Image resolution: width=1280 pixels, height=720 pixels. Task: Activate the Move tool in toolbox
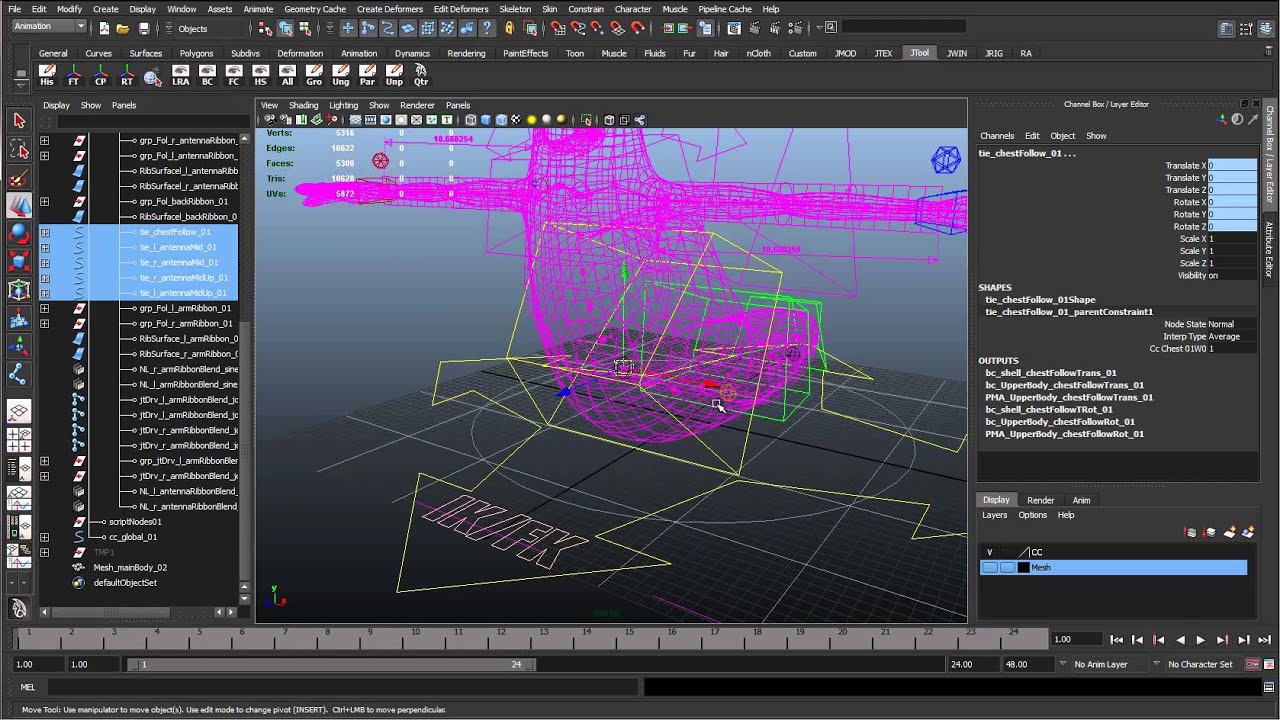click(19, 206)
